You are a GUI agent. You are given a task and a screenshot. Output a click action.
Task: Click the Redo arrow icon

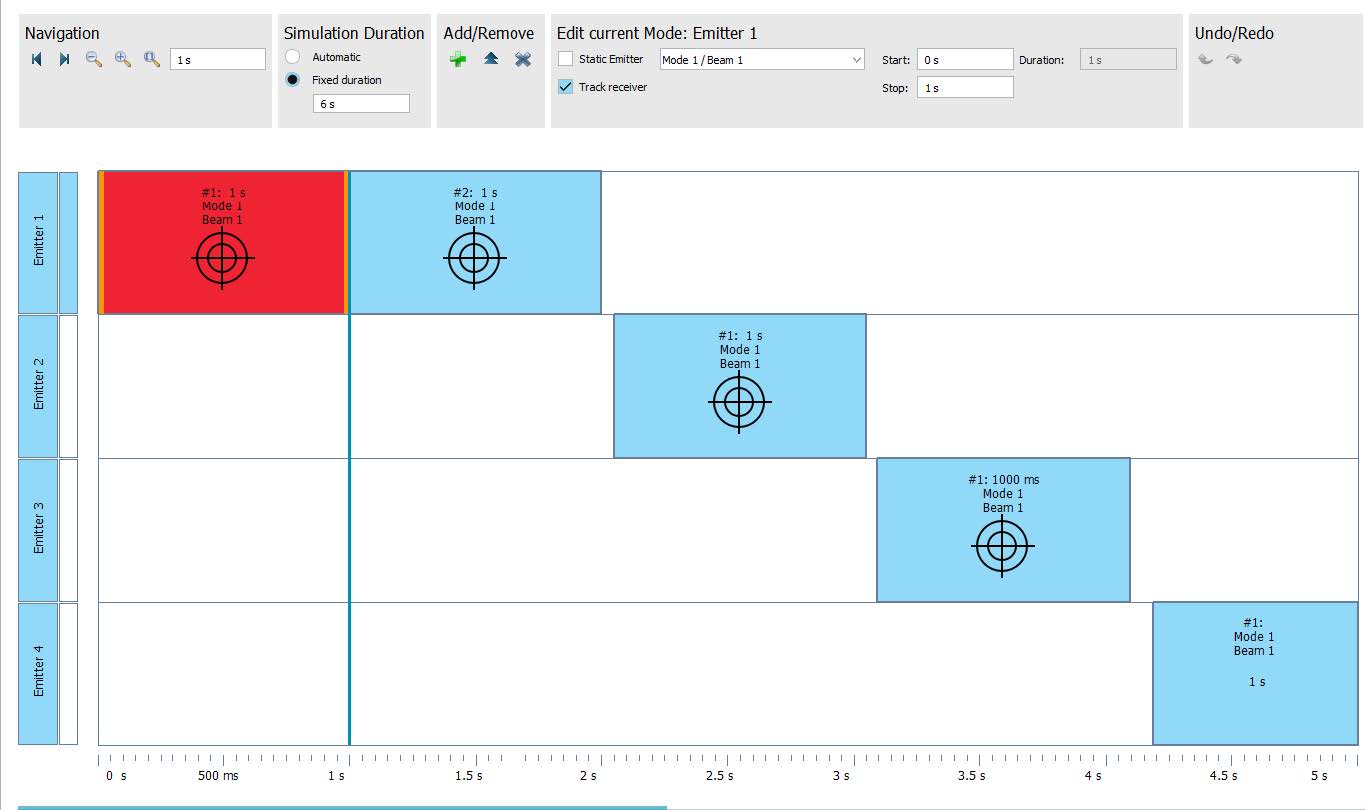point(1234,60)
